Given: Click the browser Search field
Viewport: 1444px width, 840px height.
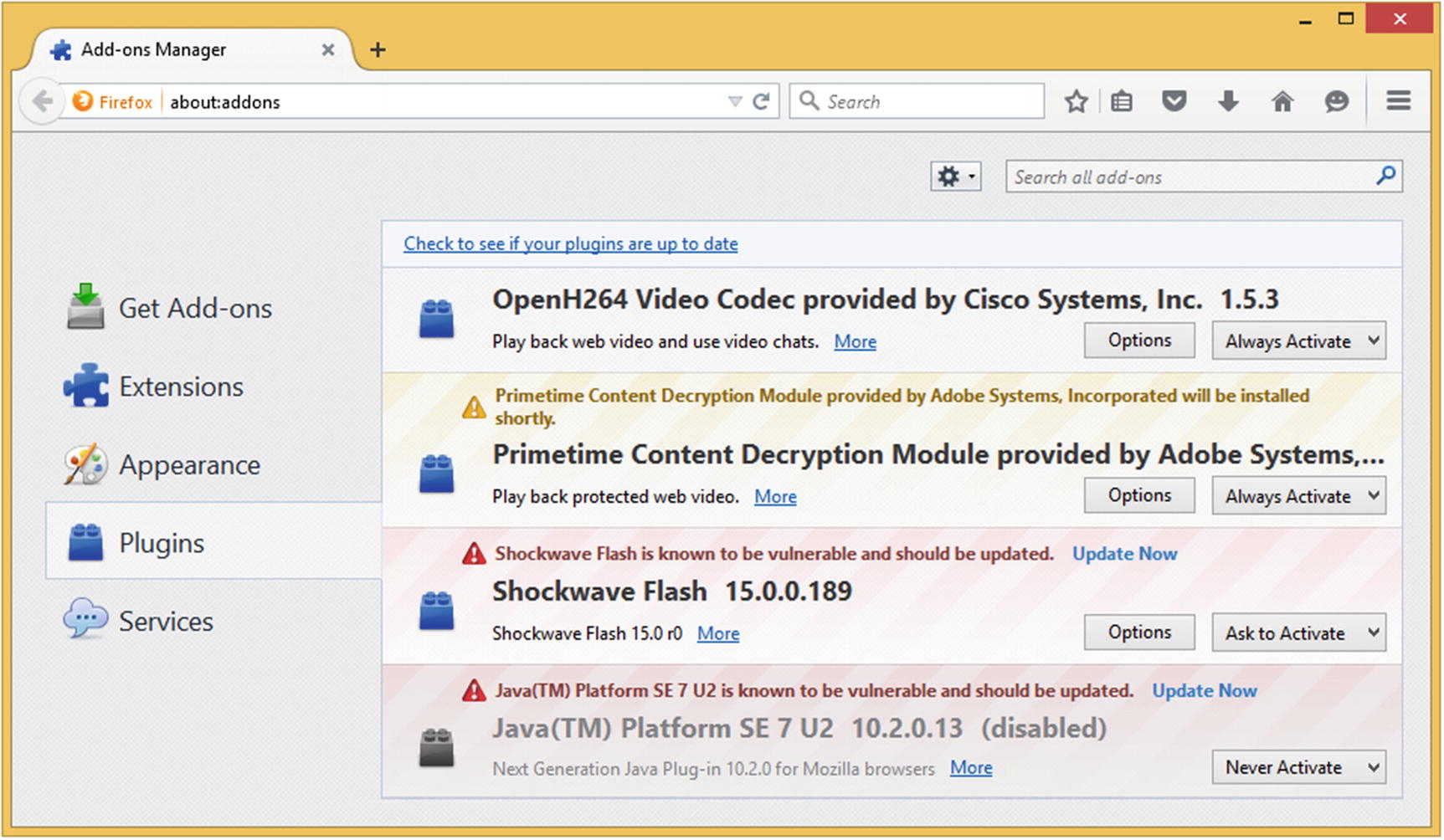Looking at the screenshot, I should (x=917, y=101).
